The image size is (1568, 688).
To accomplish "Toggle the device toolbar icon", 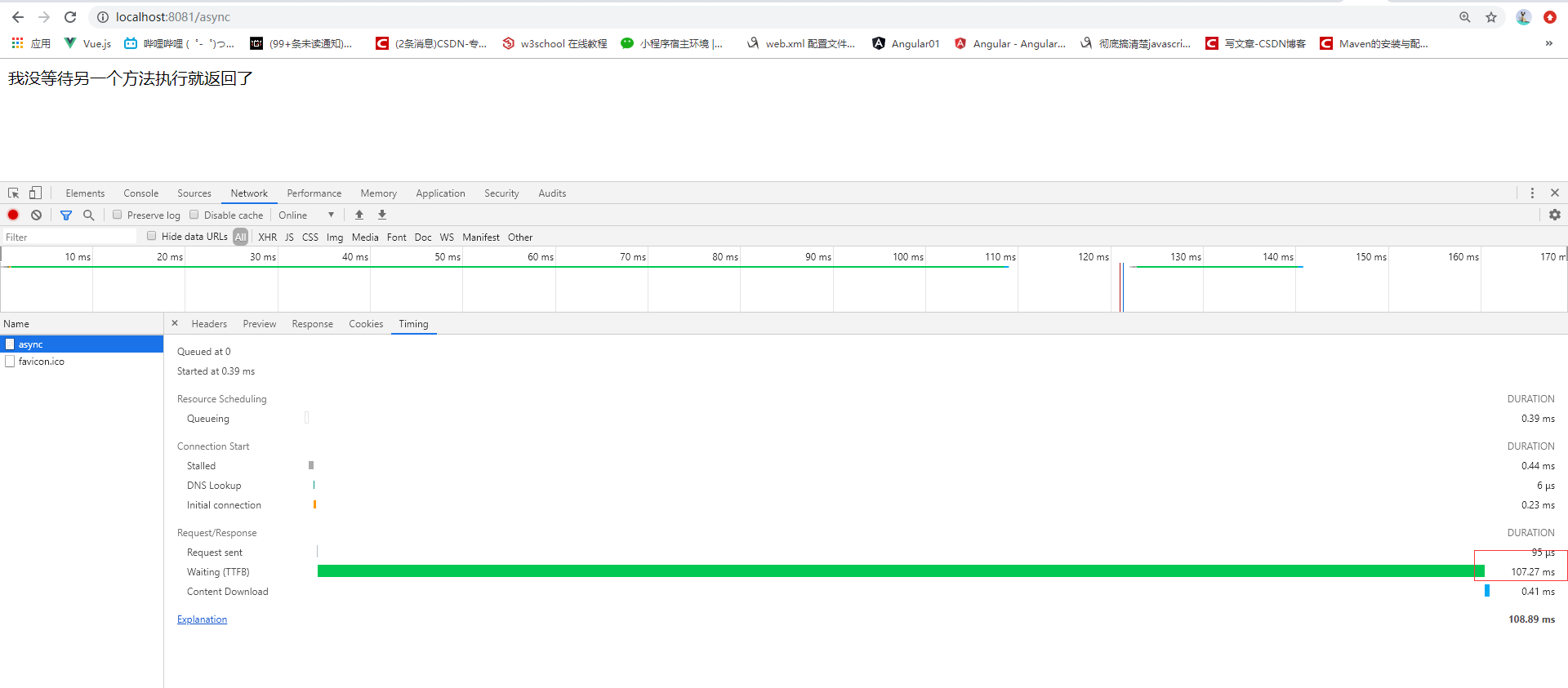I will (x=35, y=193).
